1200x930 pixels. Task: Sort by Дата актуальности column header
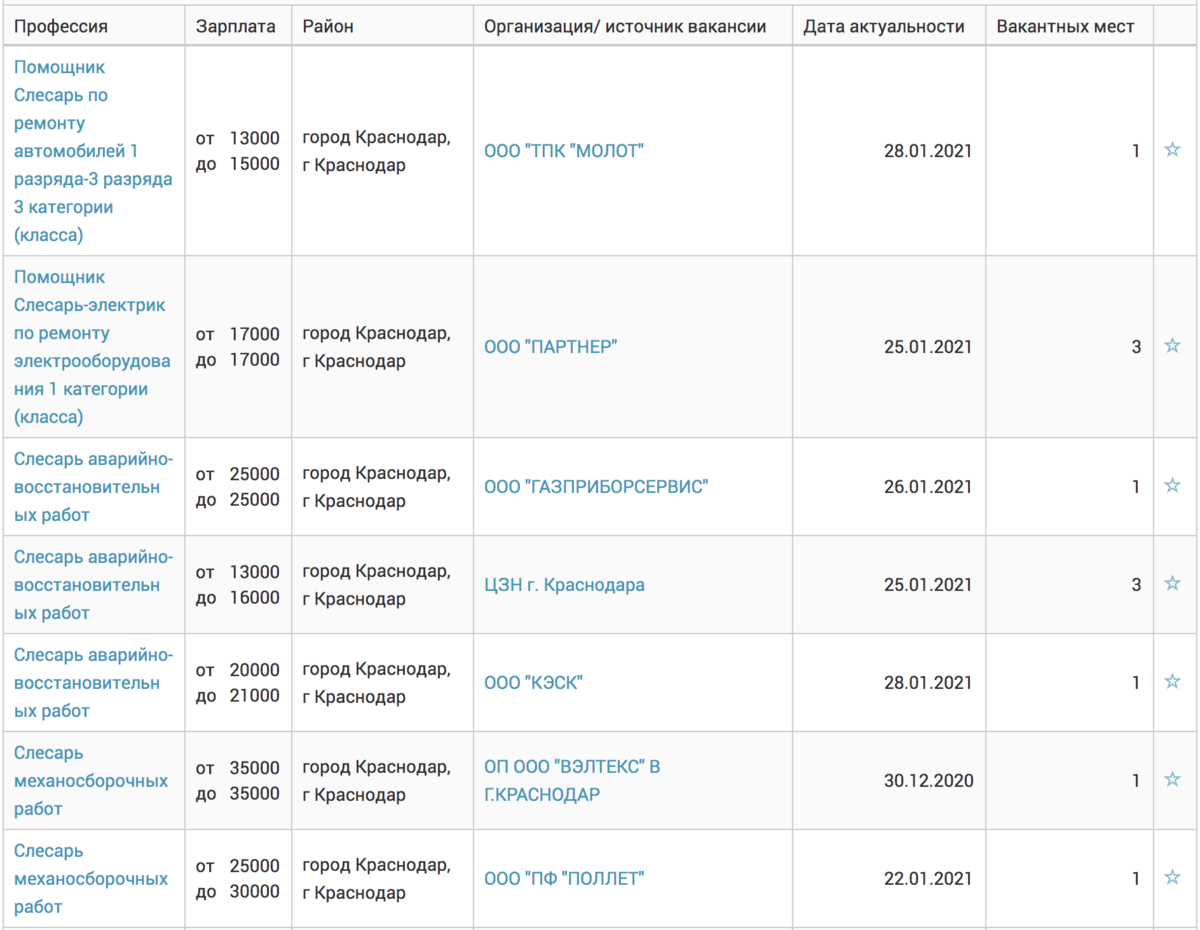[883, 27]
